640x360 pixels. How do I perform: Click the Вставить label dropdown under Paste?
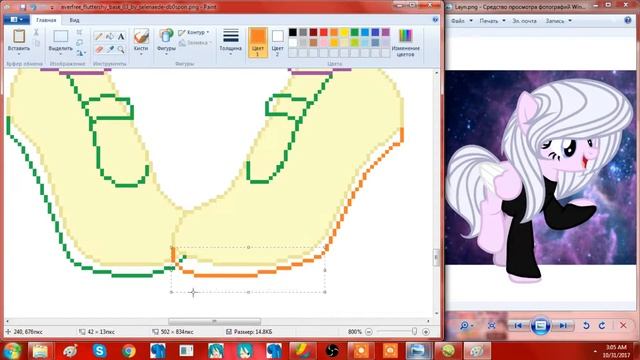[x=19, y=51]
